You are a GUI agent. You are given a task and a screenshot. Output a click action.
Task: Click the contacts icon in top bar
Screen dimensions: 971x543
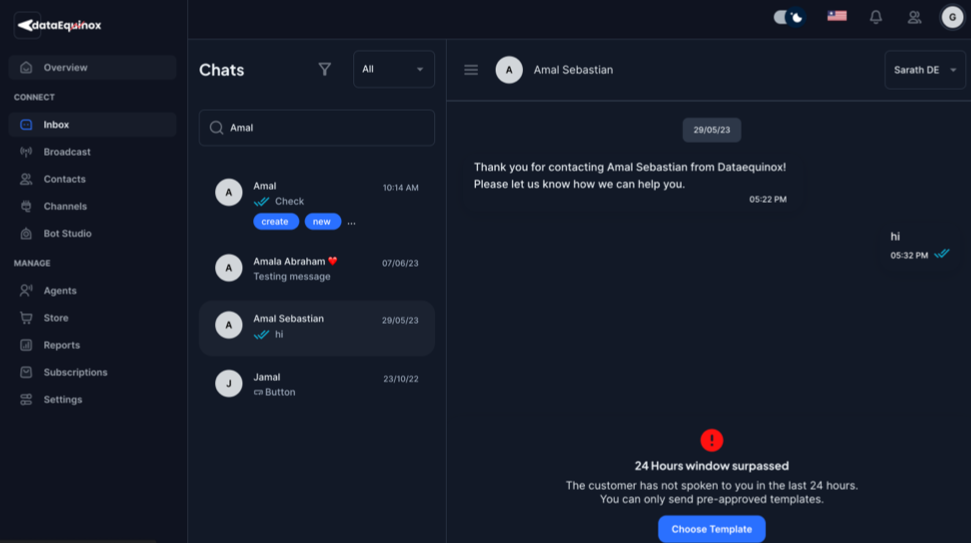pos(914,17)
